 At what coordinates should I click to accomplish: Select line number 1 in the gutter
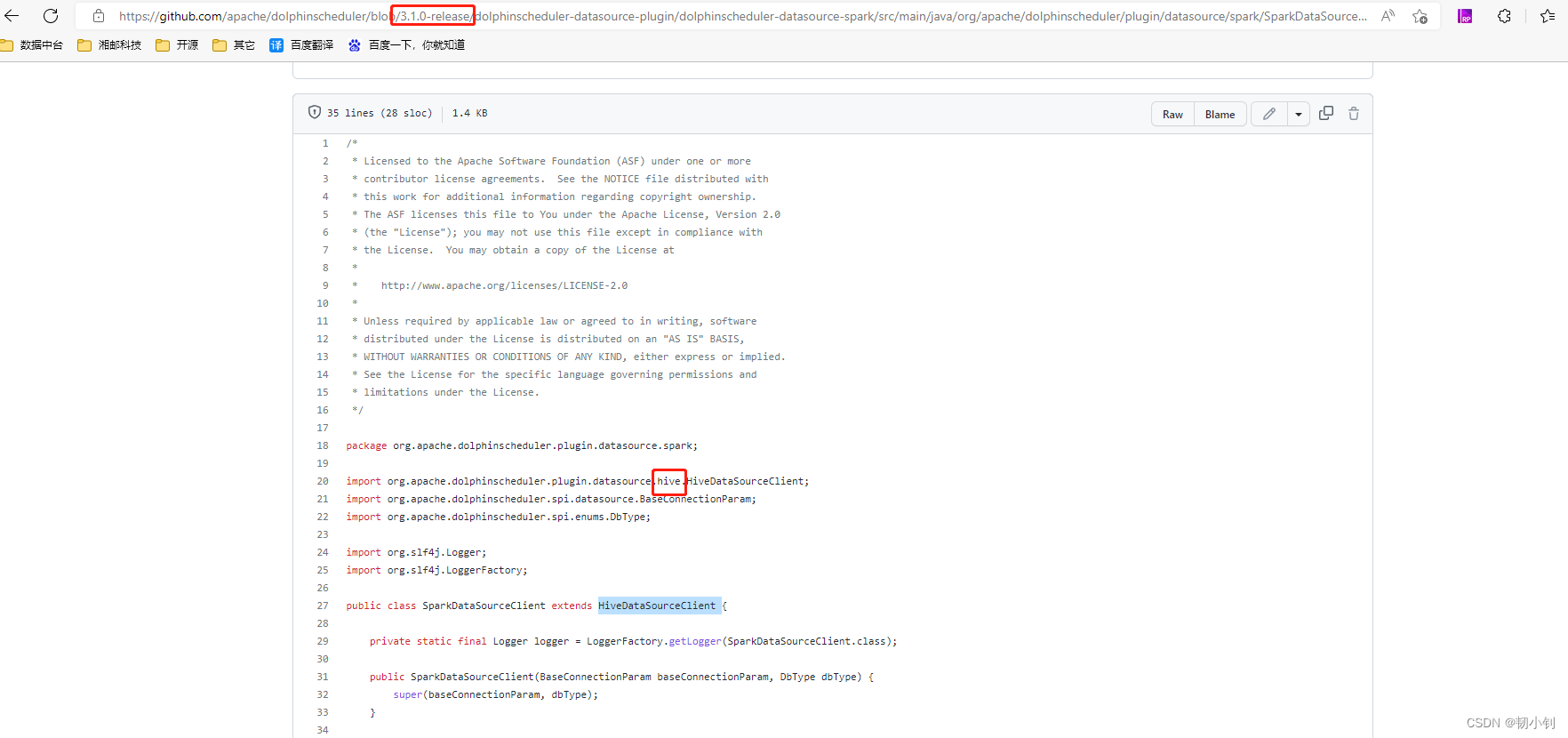(325, 143)
